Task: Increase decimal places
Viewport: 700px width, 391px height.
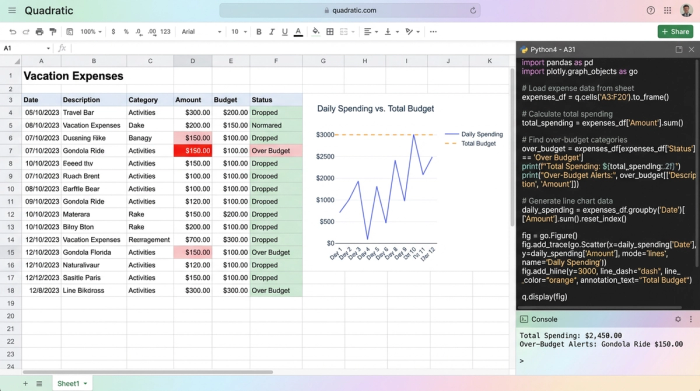Action: coord(152,32)
